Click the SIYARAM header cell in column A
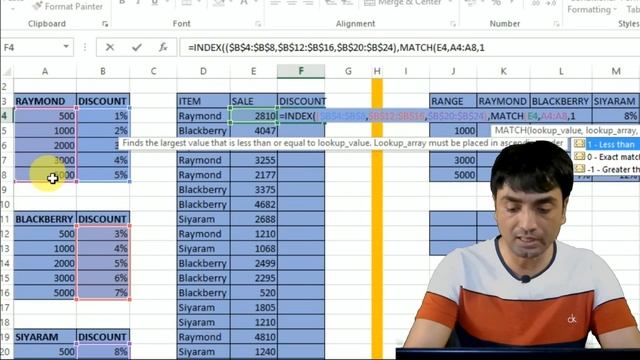 (45, 337)
